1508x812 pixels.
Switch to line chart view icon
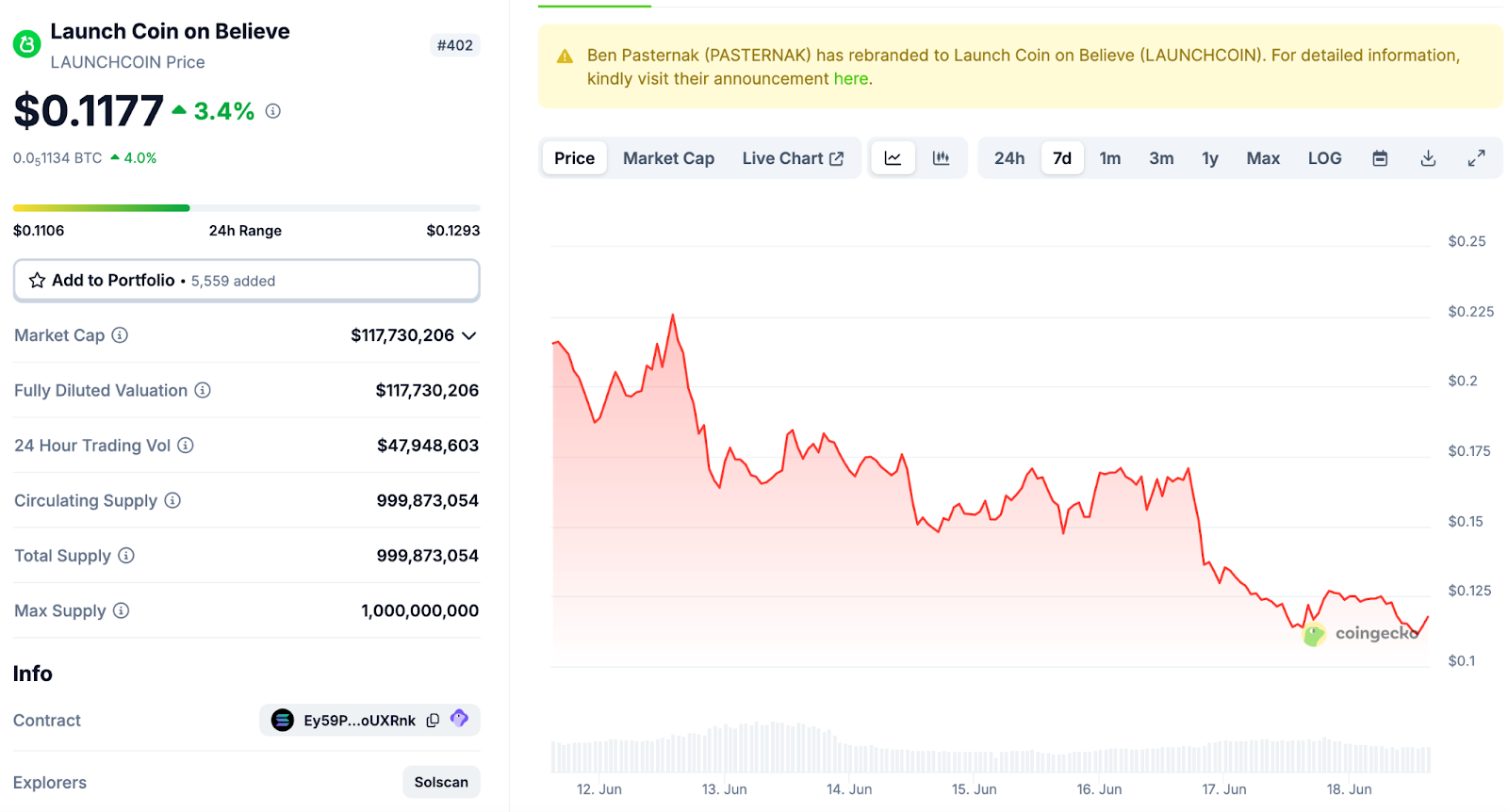(x=893, y=158)
